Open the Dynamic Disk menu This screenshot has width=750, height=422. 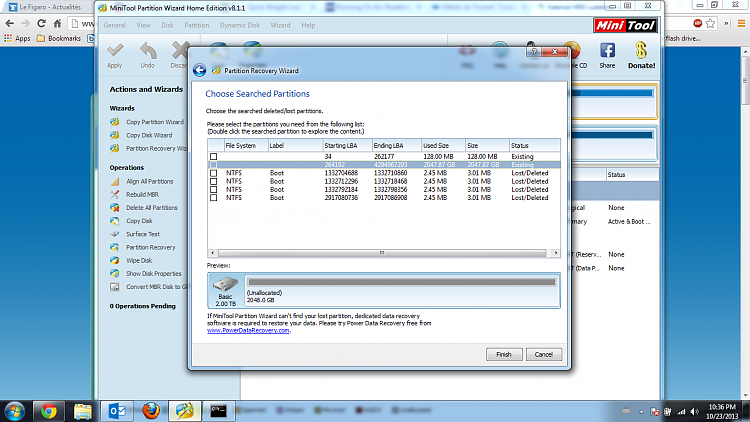tap(240, 25)
